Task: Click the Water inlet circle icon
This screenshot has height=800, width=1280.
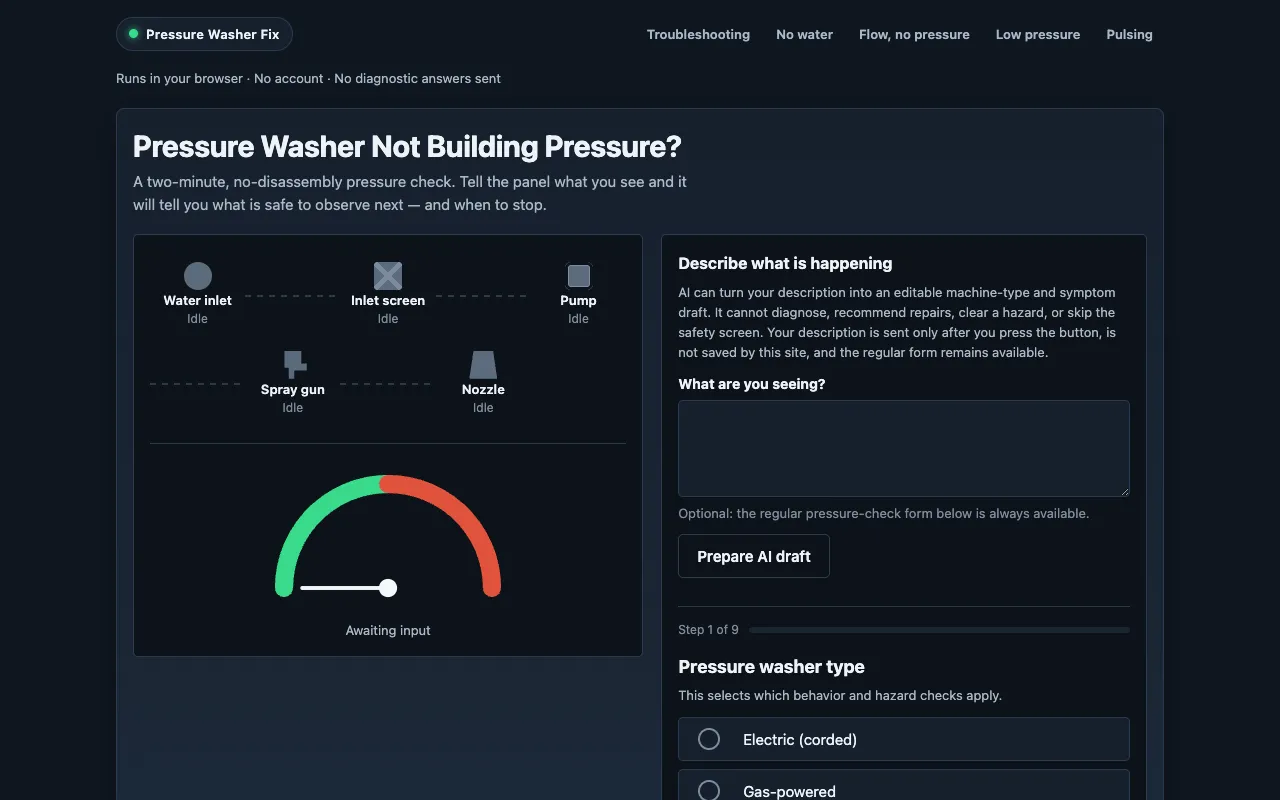Action: point(198,276)
